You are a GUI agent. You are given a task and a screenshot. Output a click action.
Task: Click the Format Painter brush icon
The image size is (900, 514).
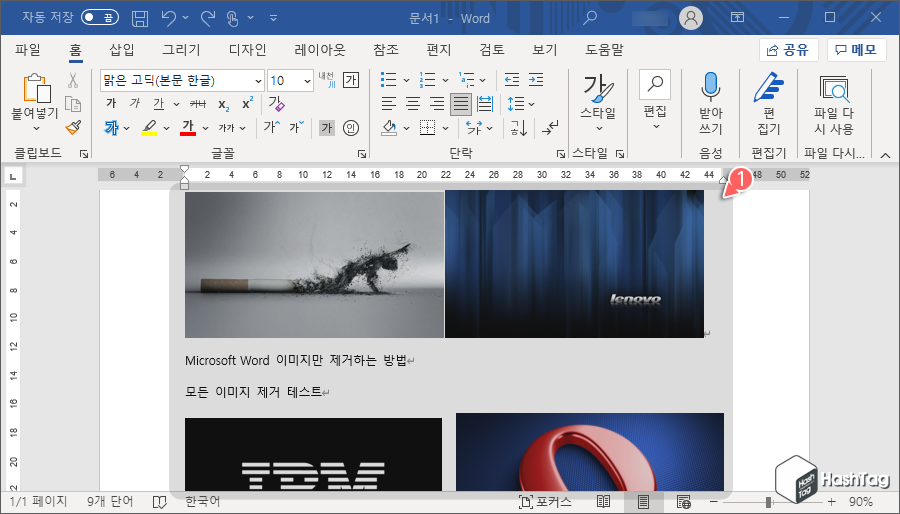coord(73,127)
